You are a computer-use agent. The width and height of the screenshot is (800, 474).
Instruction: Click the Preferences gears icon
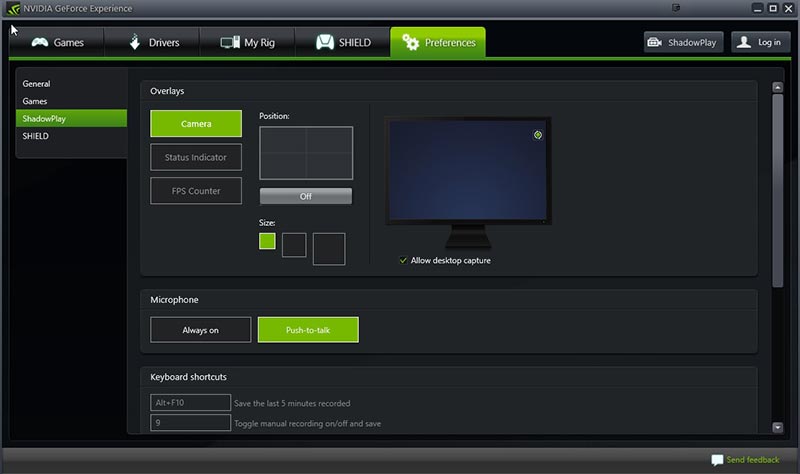tap(410, 43)
